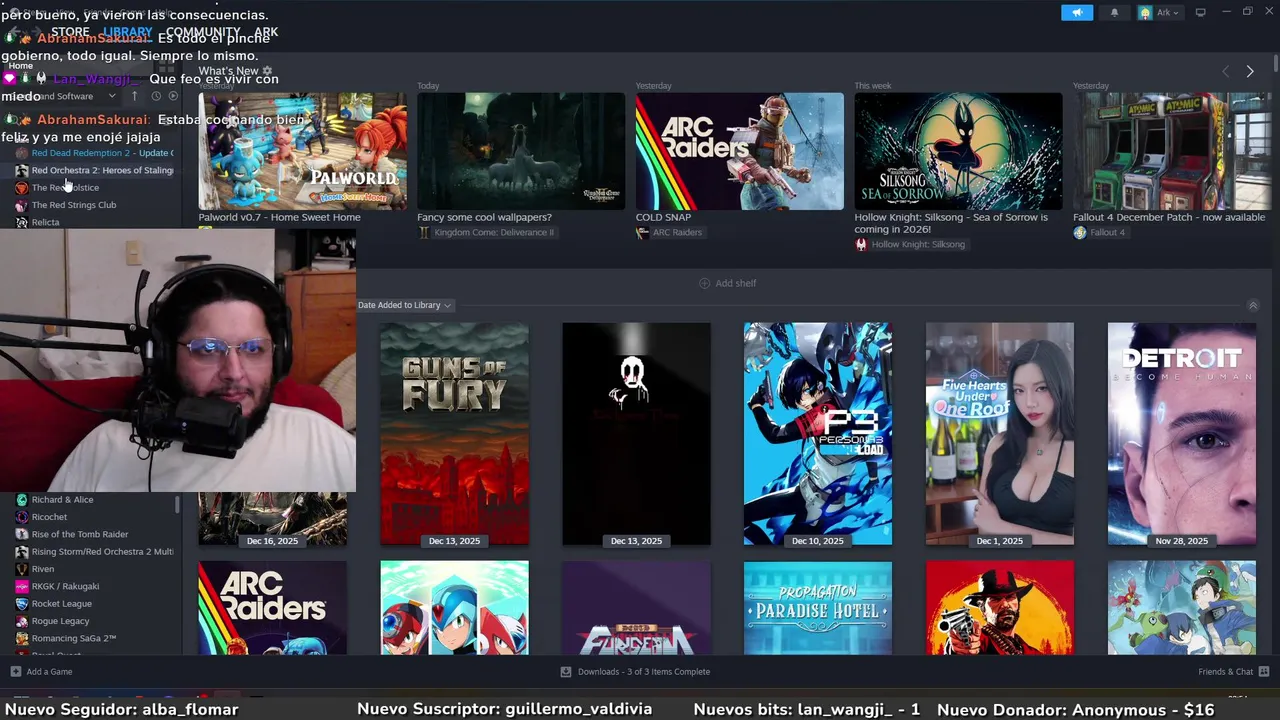This screenshot has height=720, width=1280.
Task: Open the announcements megaphone button
Action: click(x=1077, y=13)
